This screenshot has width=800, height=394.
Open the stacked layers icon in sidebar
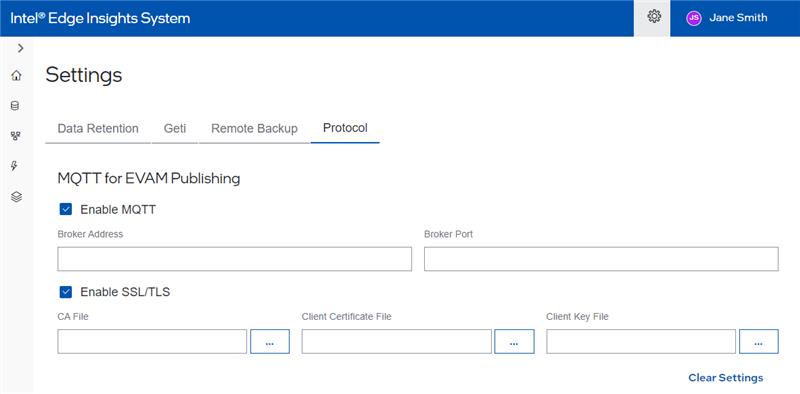pyautogui.click(x=16, y=196)
